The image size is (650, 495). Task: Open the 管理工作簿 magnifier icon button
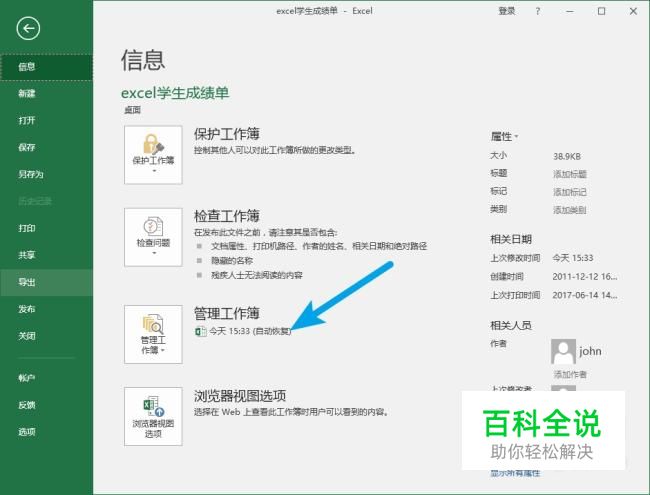(x=153, y=335)
